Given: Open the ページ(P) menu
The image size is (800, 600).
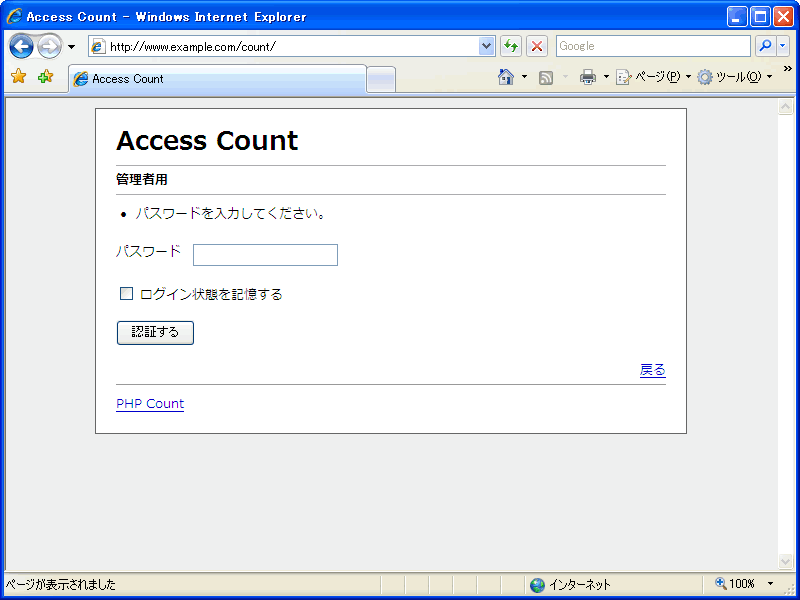Looking at the screenshot, I should click(650, 77).
